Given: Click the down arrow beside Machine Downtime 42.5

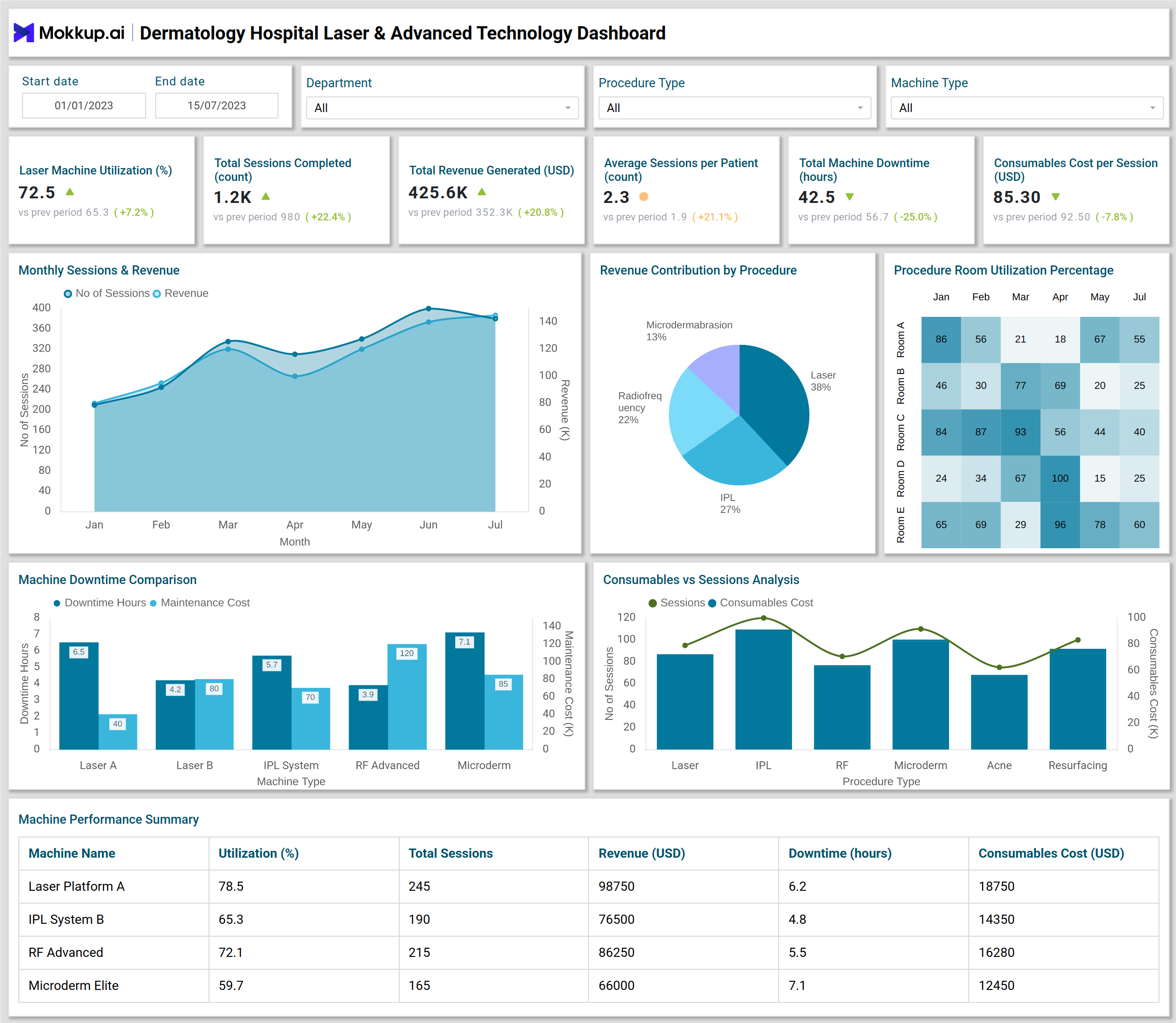Looking at the screenshot, I should 850,197.
